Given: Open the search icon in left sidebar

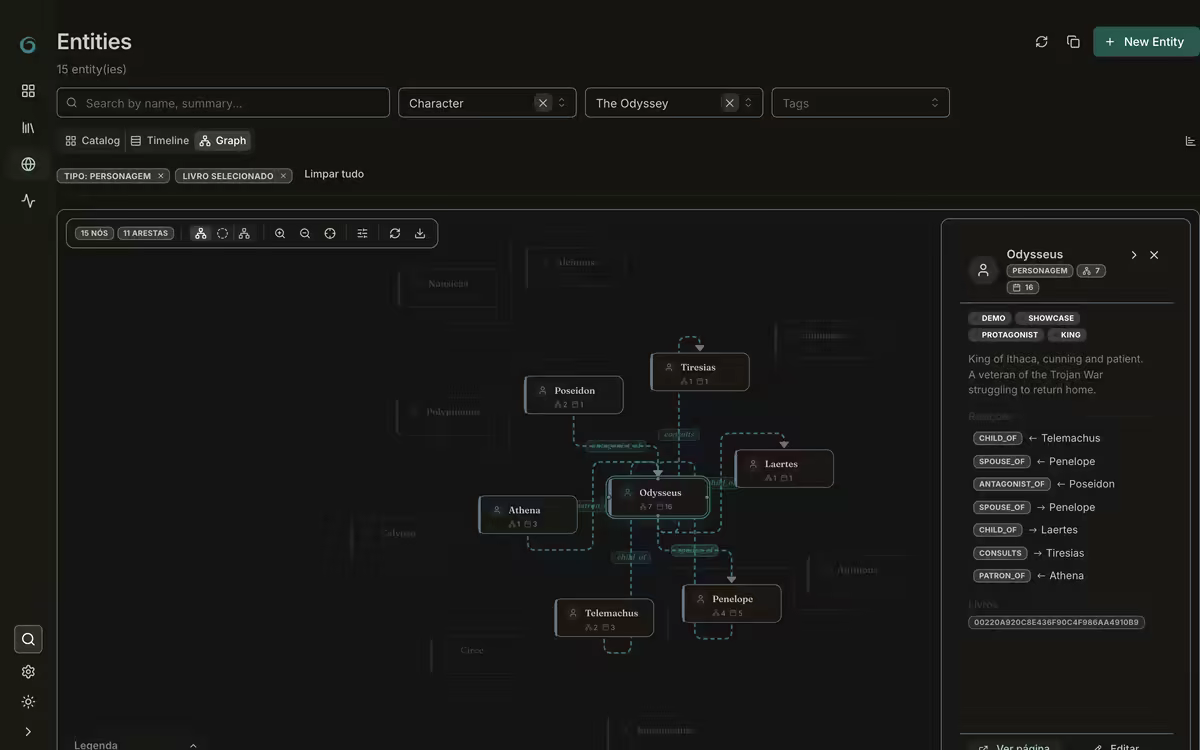Looking at the screenshot, I should pos(28,639).
